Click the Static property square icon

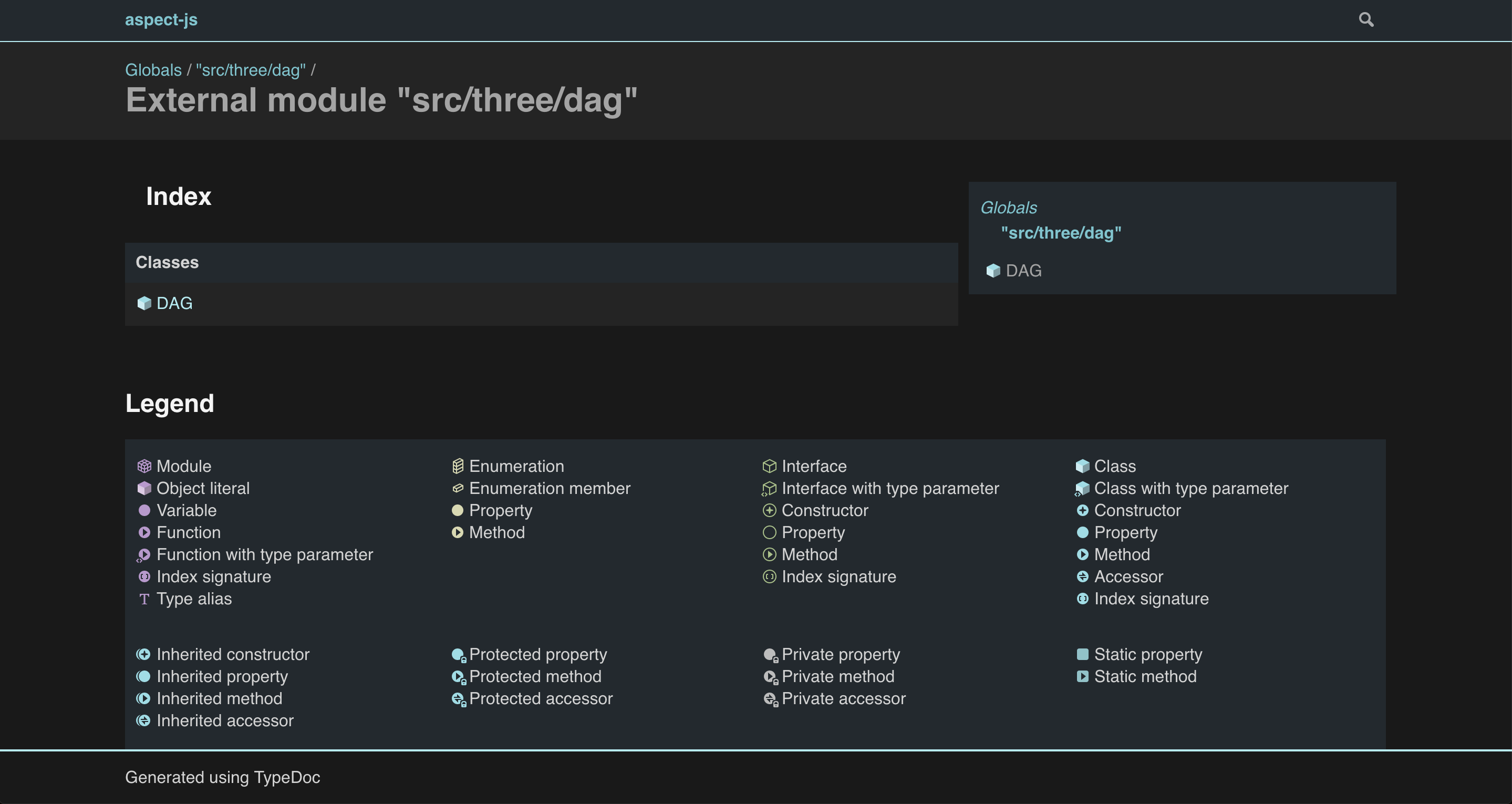tap(1082, 654)
